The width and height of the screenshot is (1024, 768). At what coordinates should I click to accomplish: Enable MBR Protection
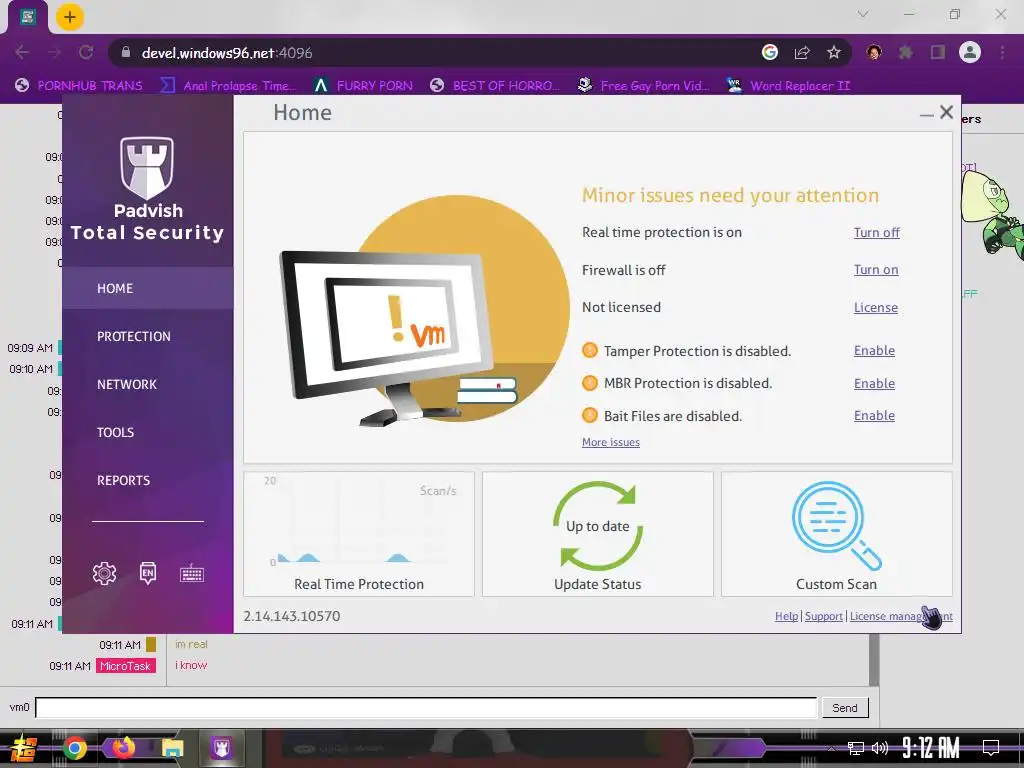874,383
